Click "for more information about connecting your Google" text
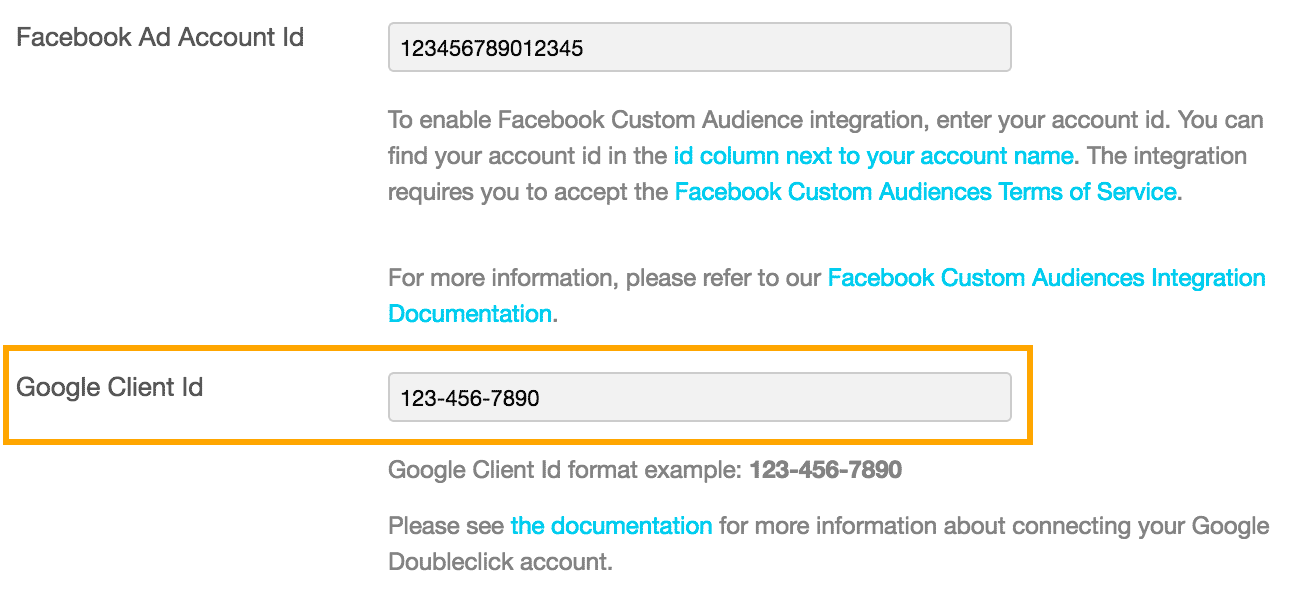The height and width of the screenshot is (592, 1298). [993, 525]
